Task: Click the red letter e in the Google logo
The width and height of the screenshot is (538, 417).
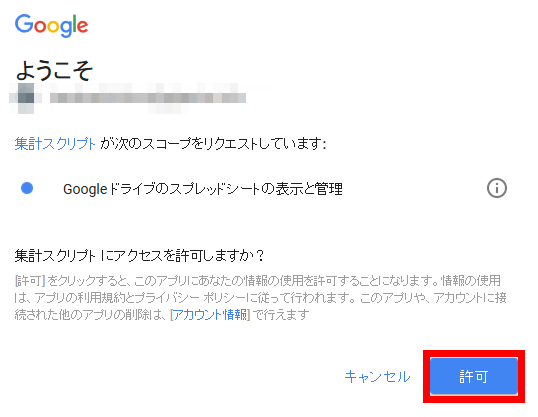Action: [x=83, y=26]
